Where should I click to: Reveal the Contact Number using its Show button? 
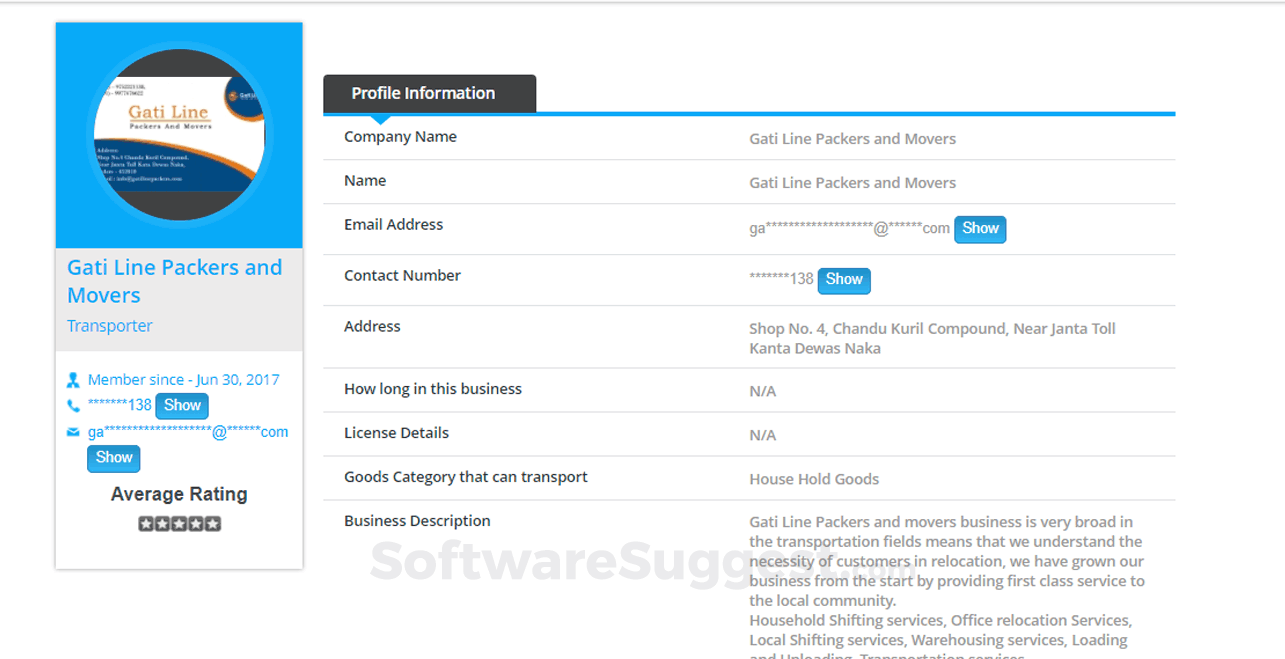click(x=843, y=280)
